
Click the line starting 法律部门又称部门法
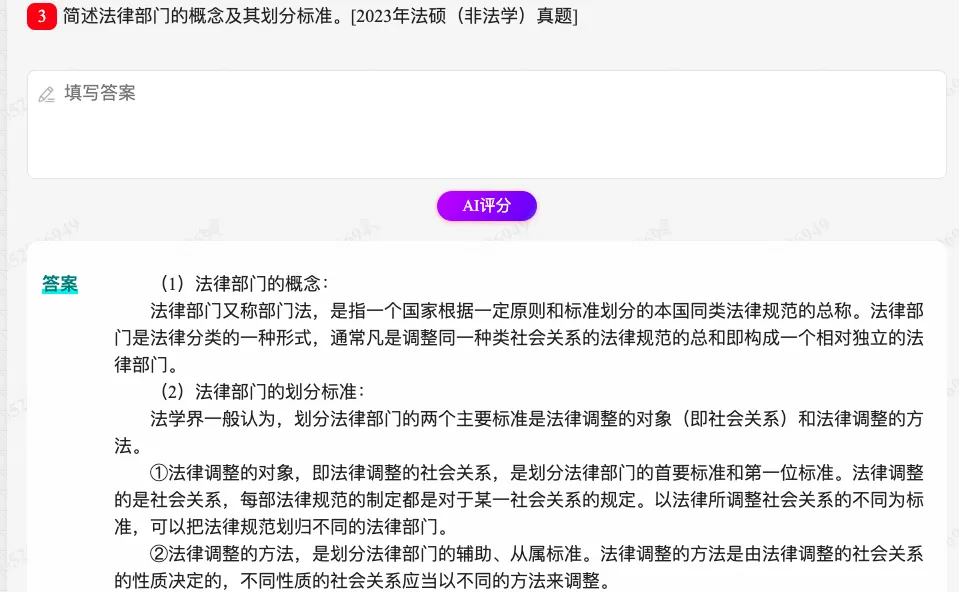(x=537, y=311)
